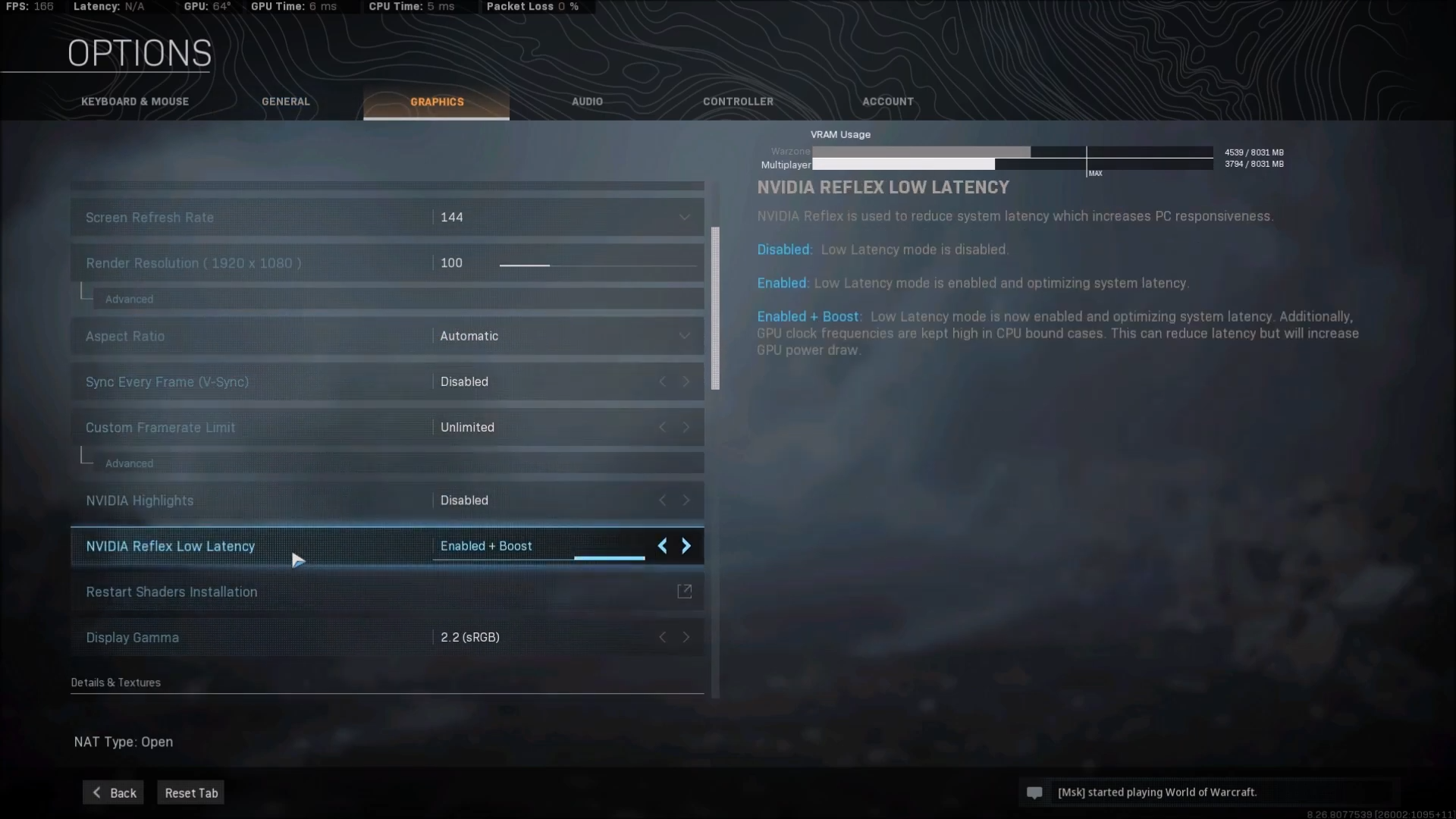1456x819 pixels.
Task: Click the left arrow for Display Gamma
Action: (x=663, y=637)
